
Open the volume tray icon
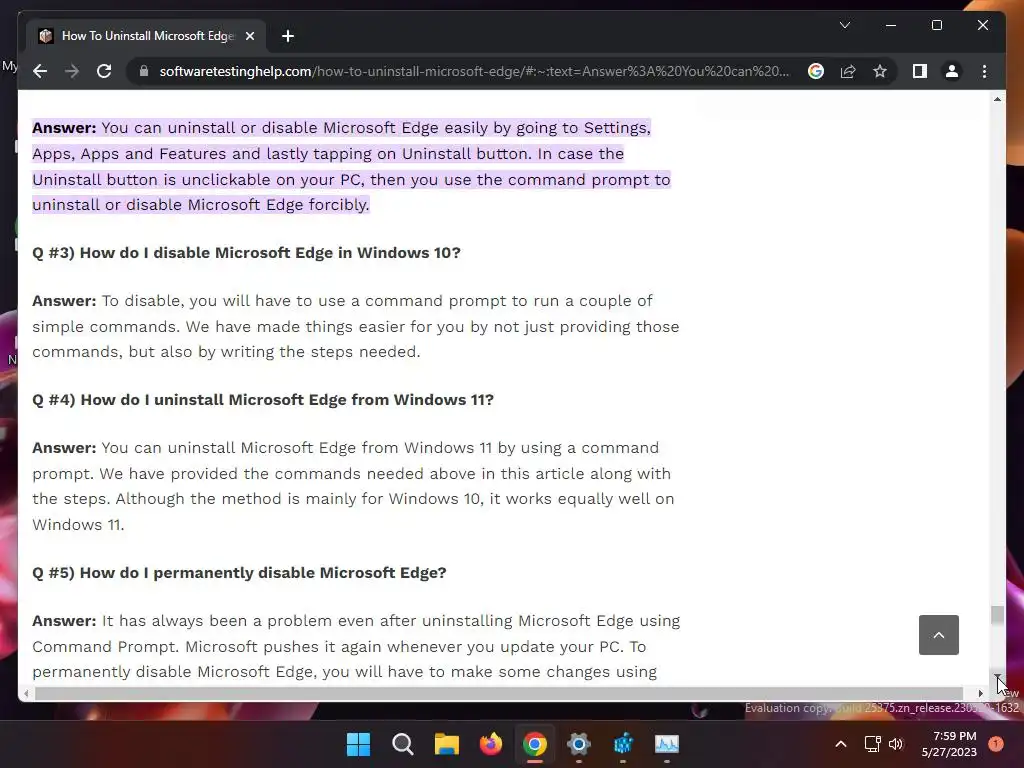tap(896, 744)
